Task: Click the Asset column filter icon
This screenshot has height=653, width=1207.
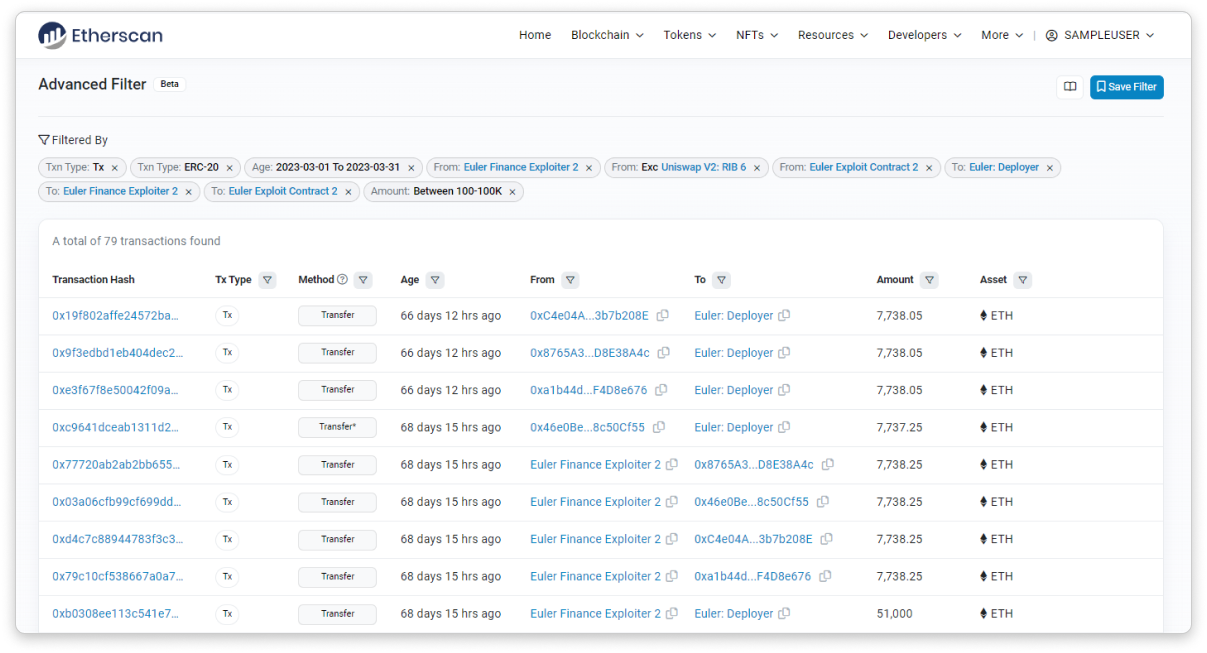Action: 1023,280
